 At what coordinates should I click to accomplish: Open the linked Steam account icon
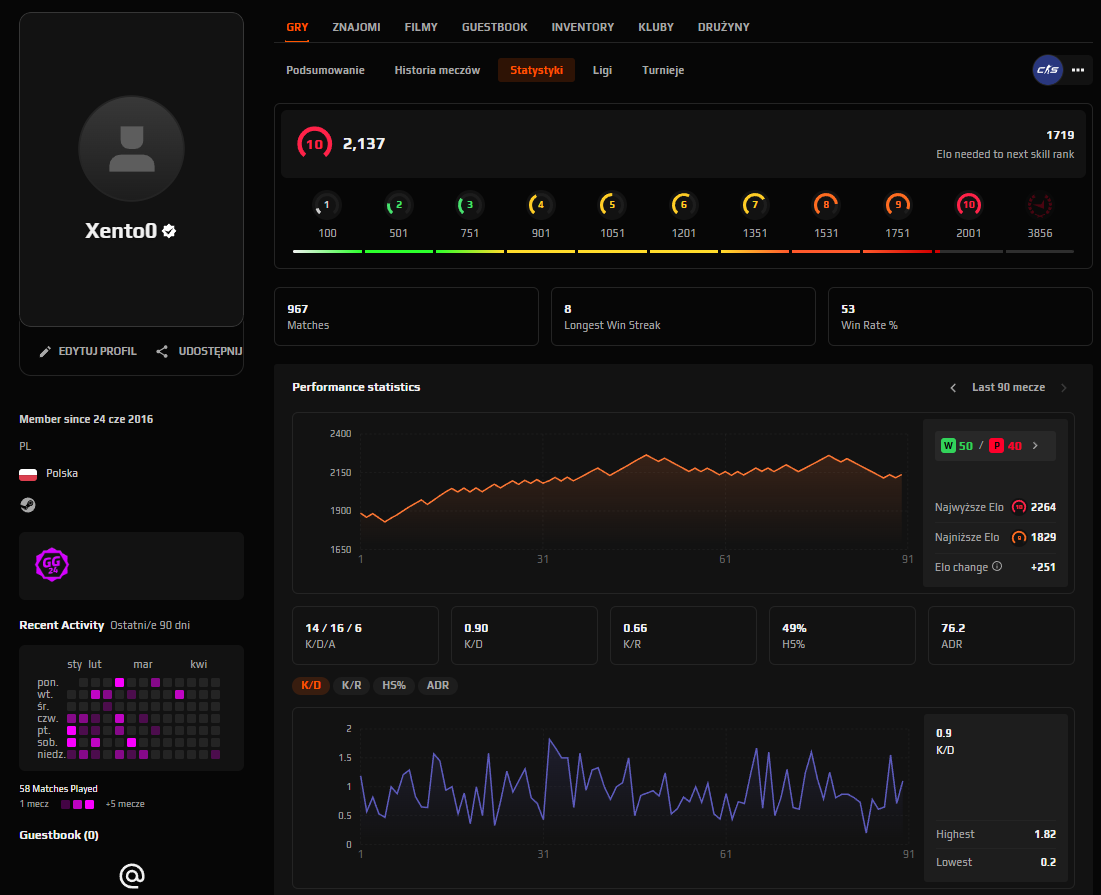(27, 505)
